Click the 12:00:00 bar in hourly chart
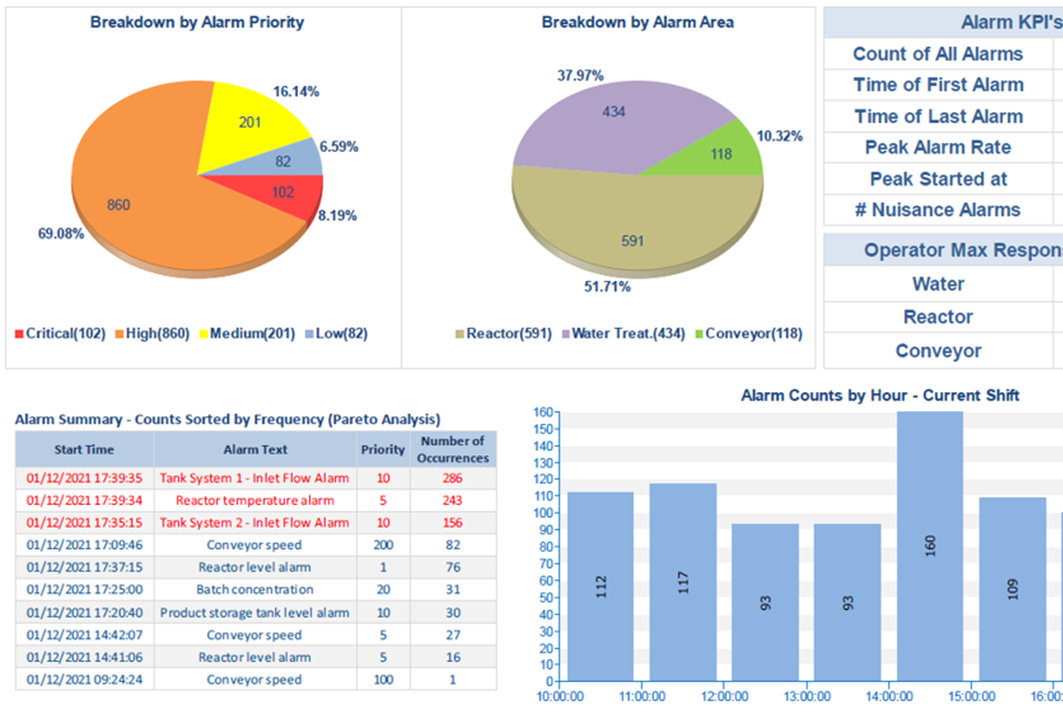This screenshot has height=709, width=1063. pyautogui.click(x=765, y=603)
